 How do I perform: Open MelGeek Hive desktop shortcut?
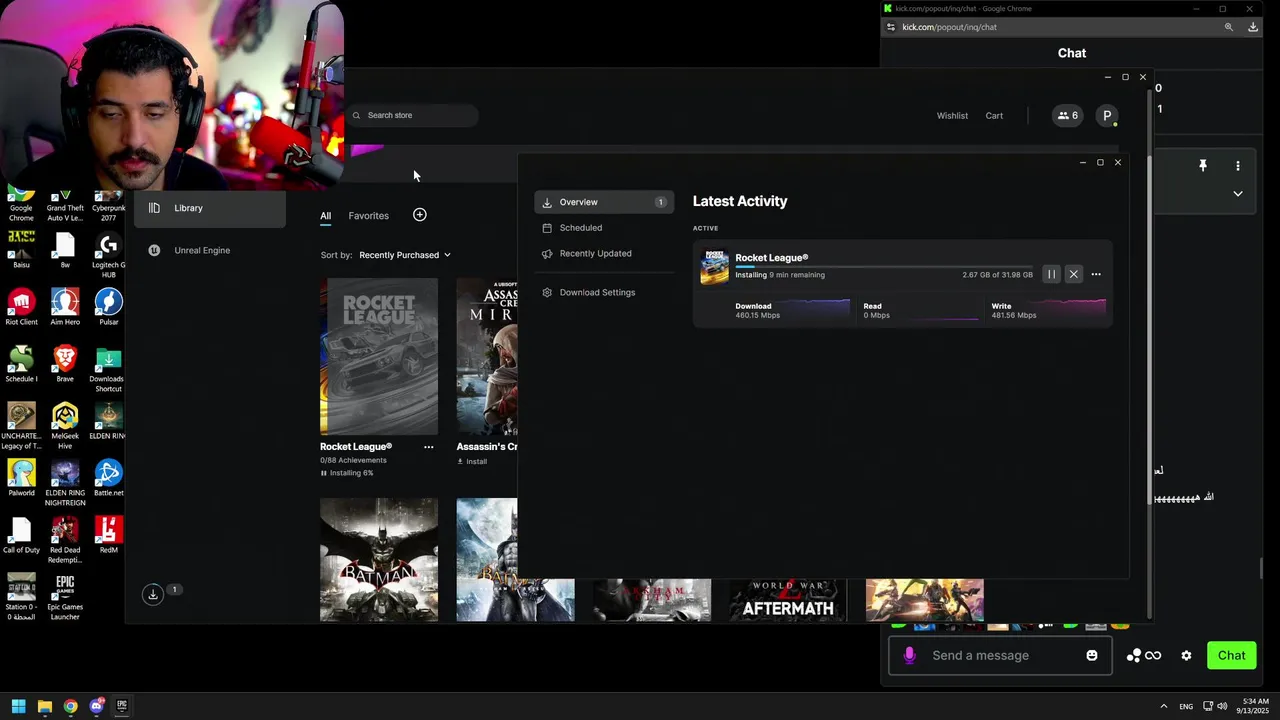pos(65,425)
